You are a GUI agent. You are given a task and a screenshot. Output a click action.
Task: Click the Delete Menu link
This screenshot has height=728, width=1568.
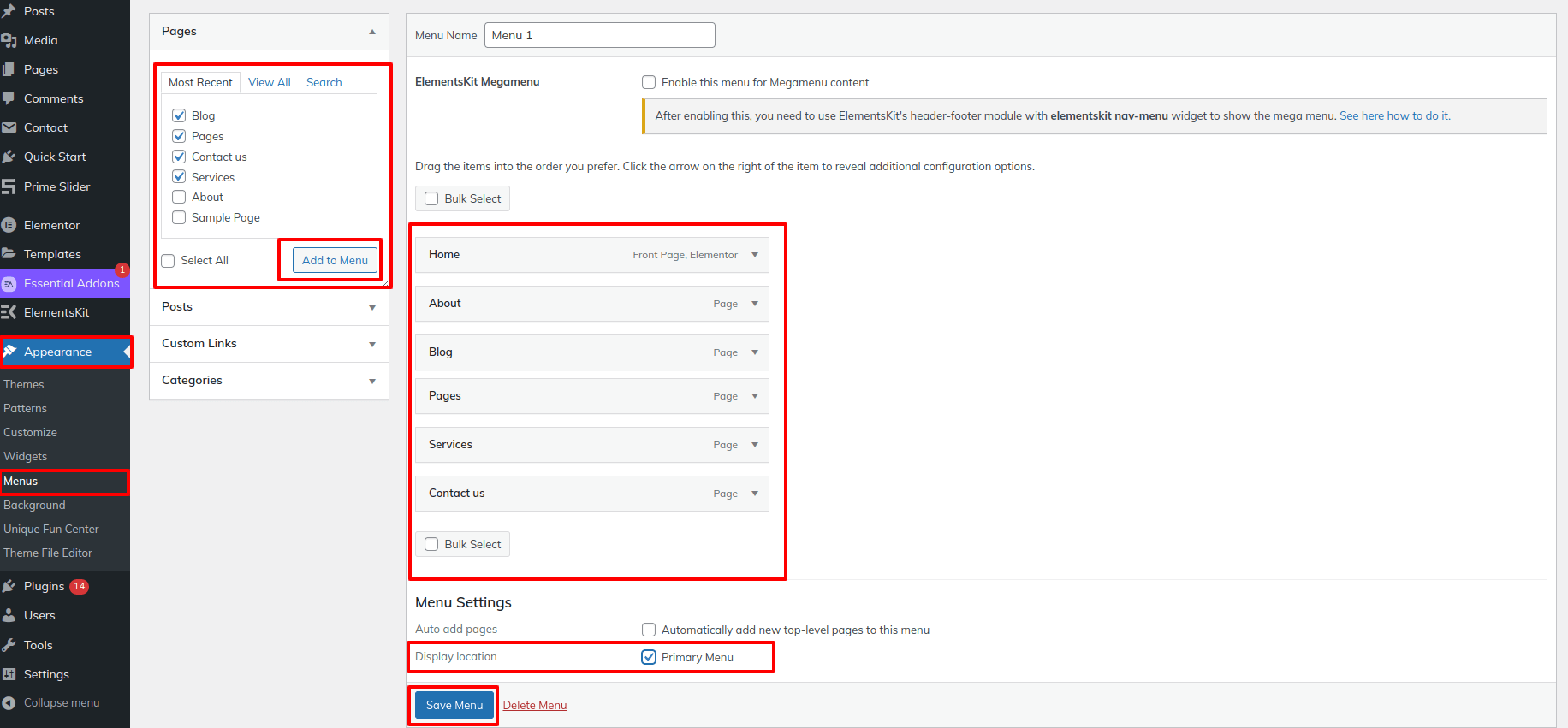tap(535, 705)
